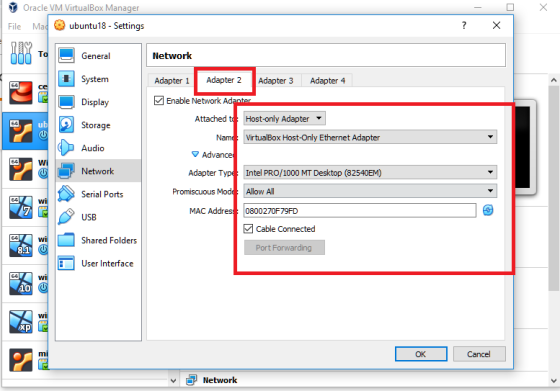Viewport: 560px width, 391px height.
Task: Select the Windows 8.1 VM icon
Action: click(x=21, y=245)
